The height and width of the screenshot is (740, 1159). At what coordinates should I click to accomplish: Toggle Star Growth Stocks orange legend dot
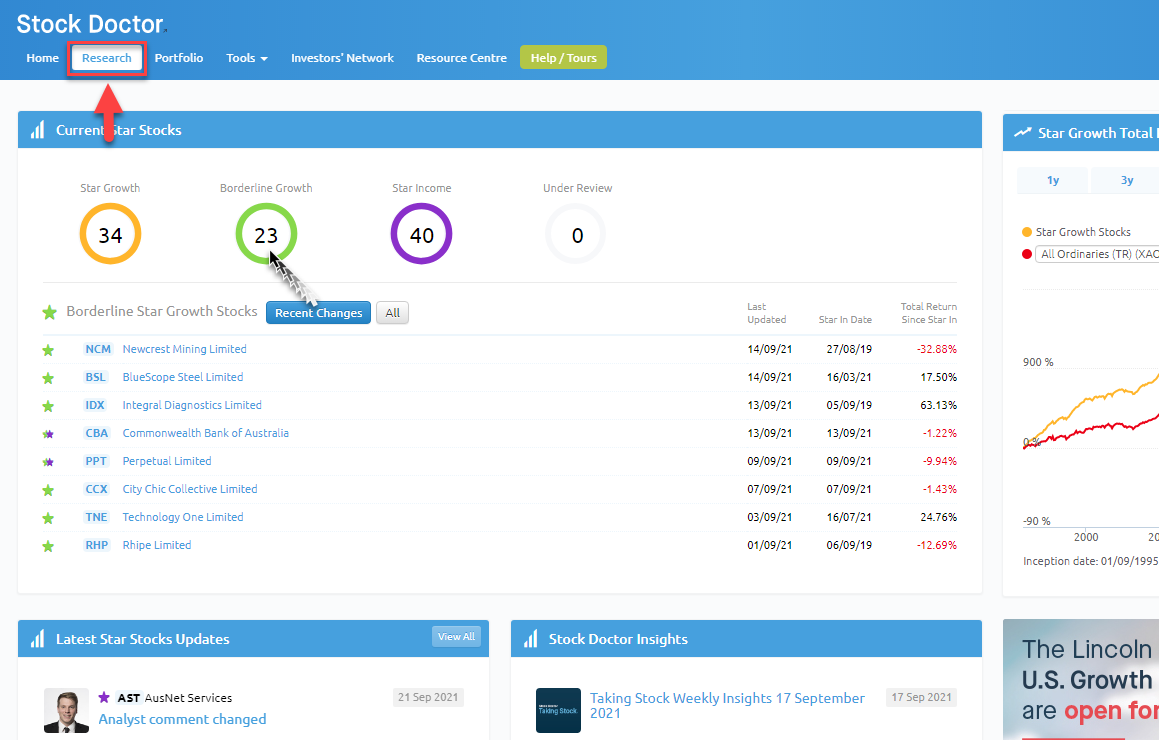(x=1027, y=232)
